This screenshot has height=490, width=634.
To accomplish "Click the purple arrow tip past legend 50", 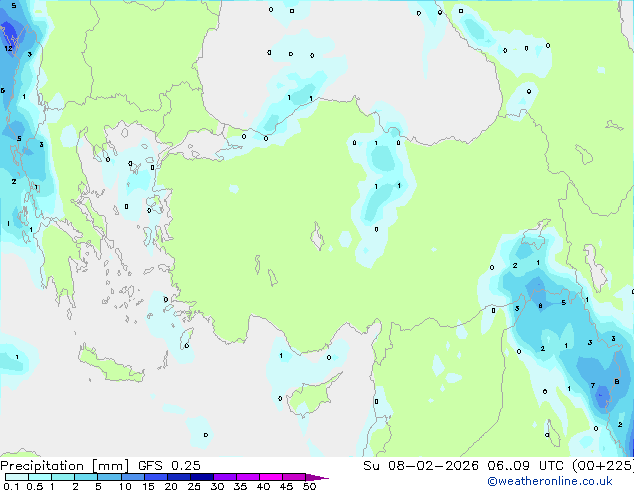I will 317,477.
